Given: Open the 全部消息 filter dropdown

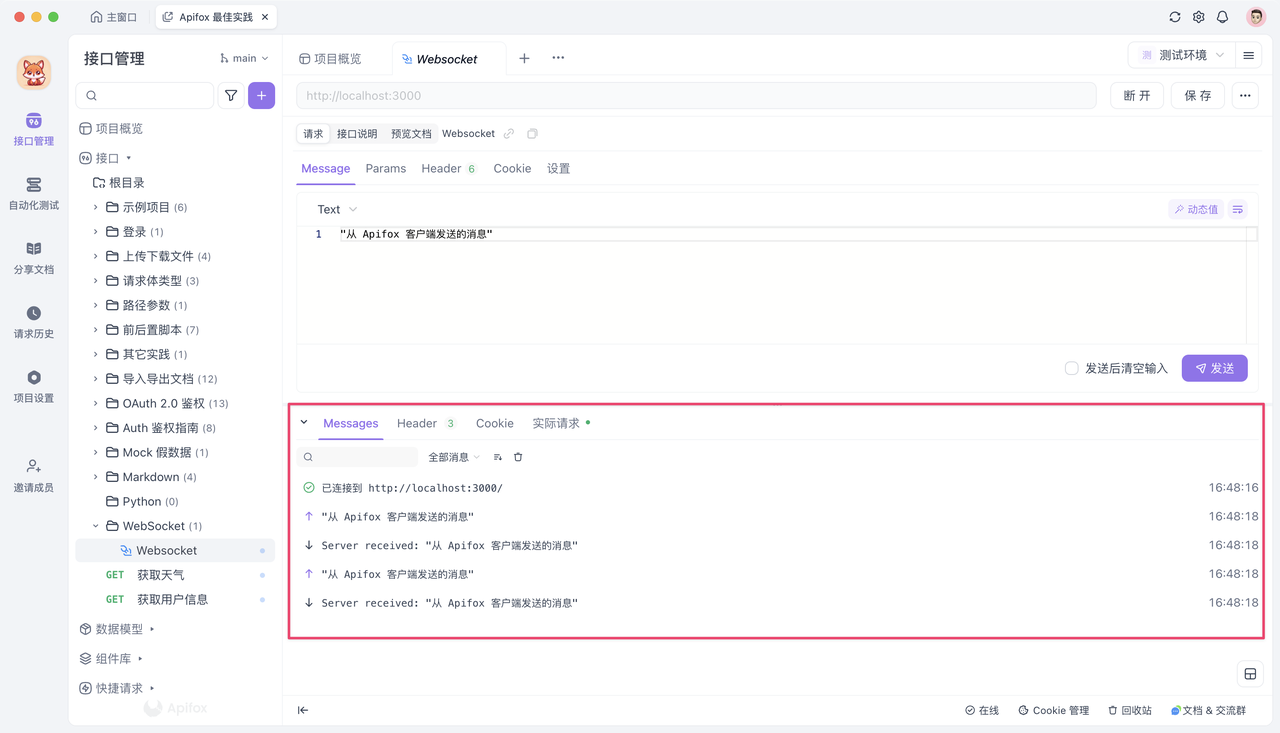Looking at the screenshot, I should [x=454, y=457].
